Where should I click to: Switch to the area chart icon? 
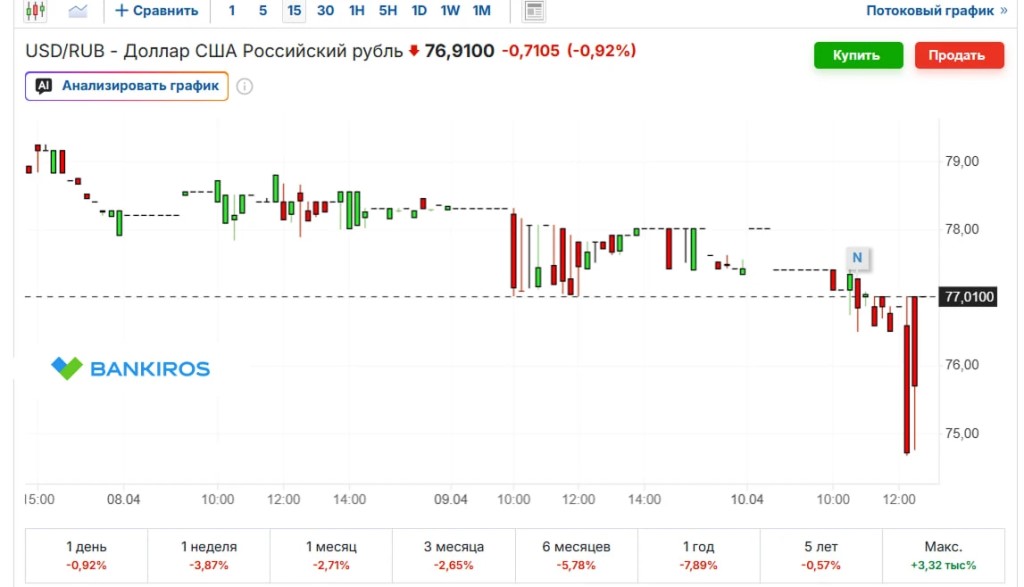pyautogui.click(x=78, y=11)
